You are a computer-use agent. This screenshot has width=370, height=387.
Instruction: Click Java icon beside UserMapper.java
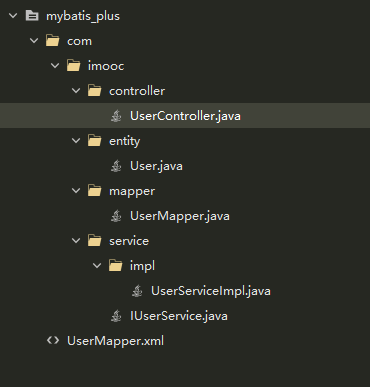point(116,216)
